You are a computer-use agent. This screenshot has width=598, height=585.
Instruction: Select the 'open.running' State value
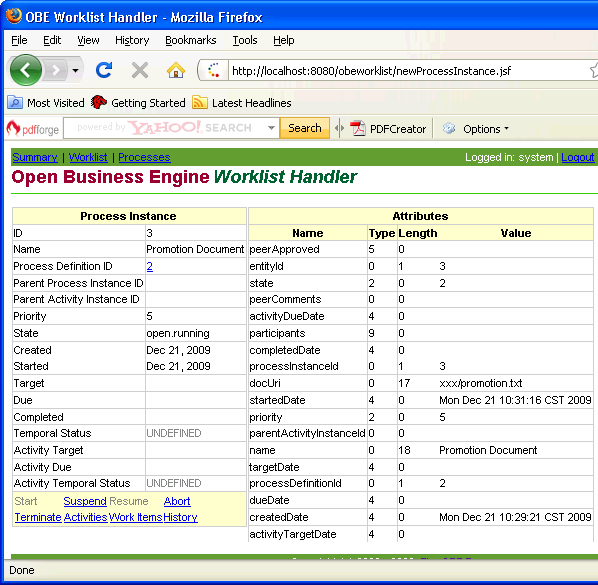178,333
